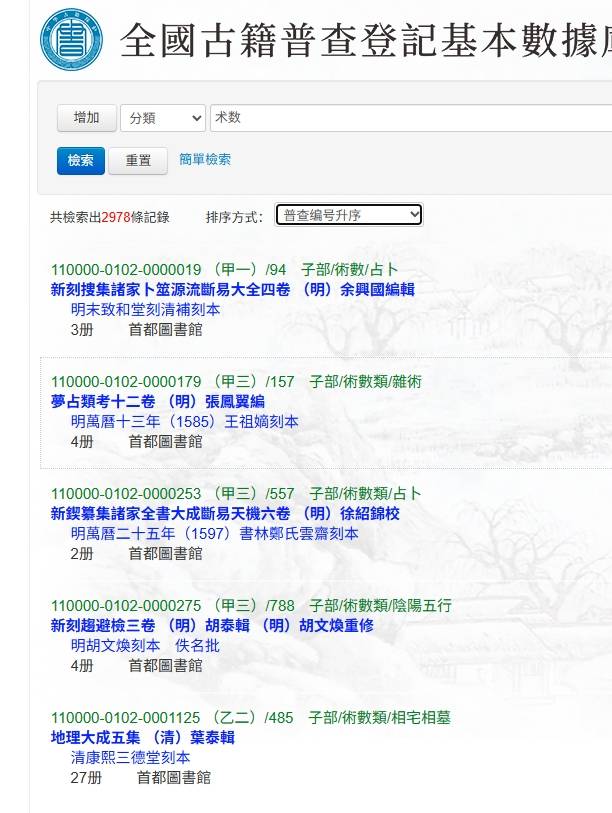Click the site logo emblem icon
Viewport: 612px width, 813px height.
[71, 39]
